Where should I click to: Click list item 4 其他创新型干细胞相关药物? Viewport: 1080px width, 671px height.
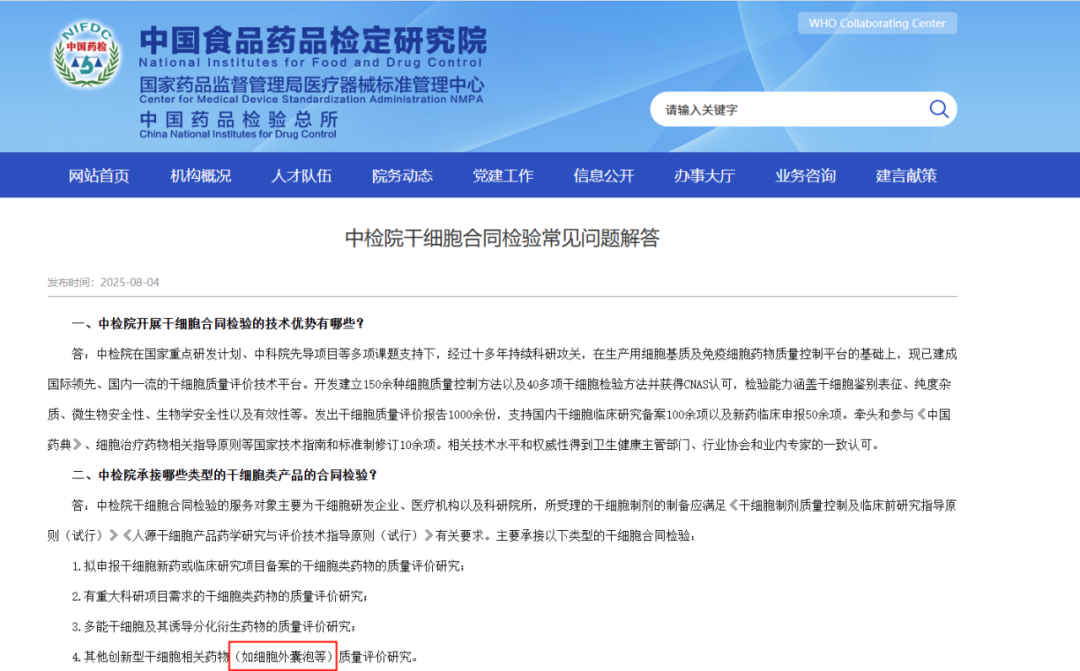point(245,657)
